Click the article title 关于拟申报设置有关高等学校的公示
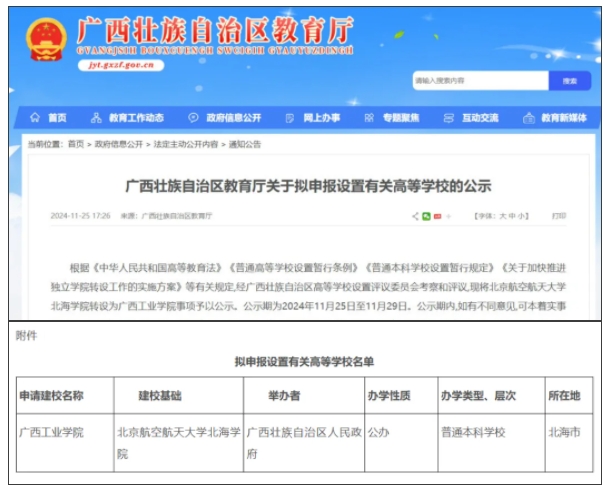 pyautogui.click(x=308, y=186)
